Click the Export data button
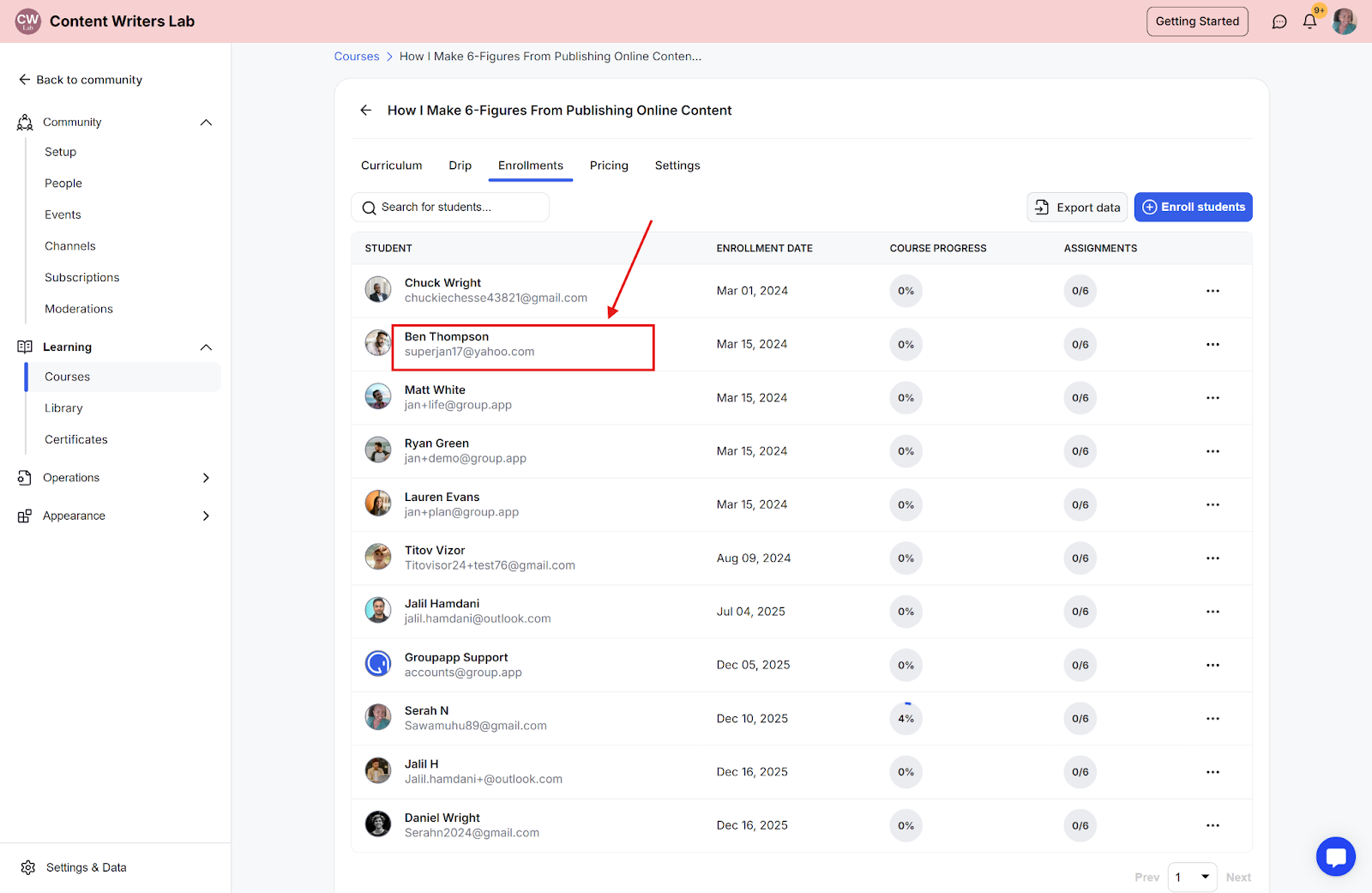The image size is (1372, 893). click(1077, 207)
